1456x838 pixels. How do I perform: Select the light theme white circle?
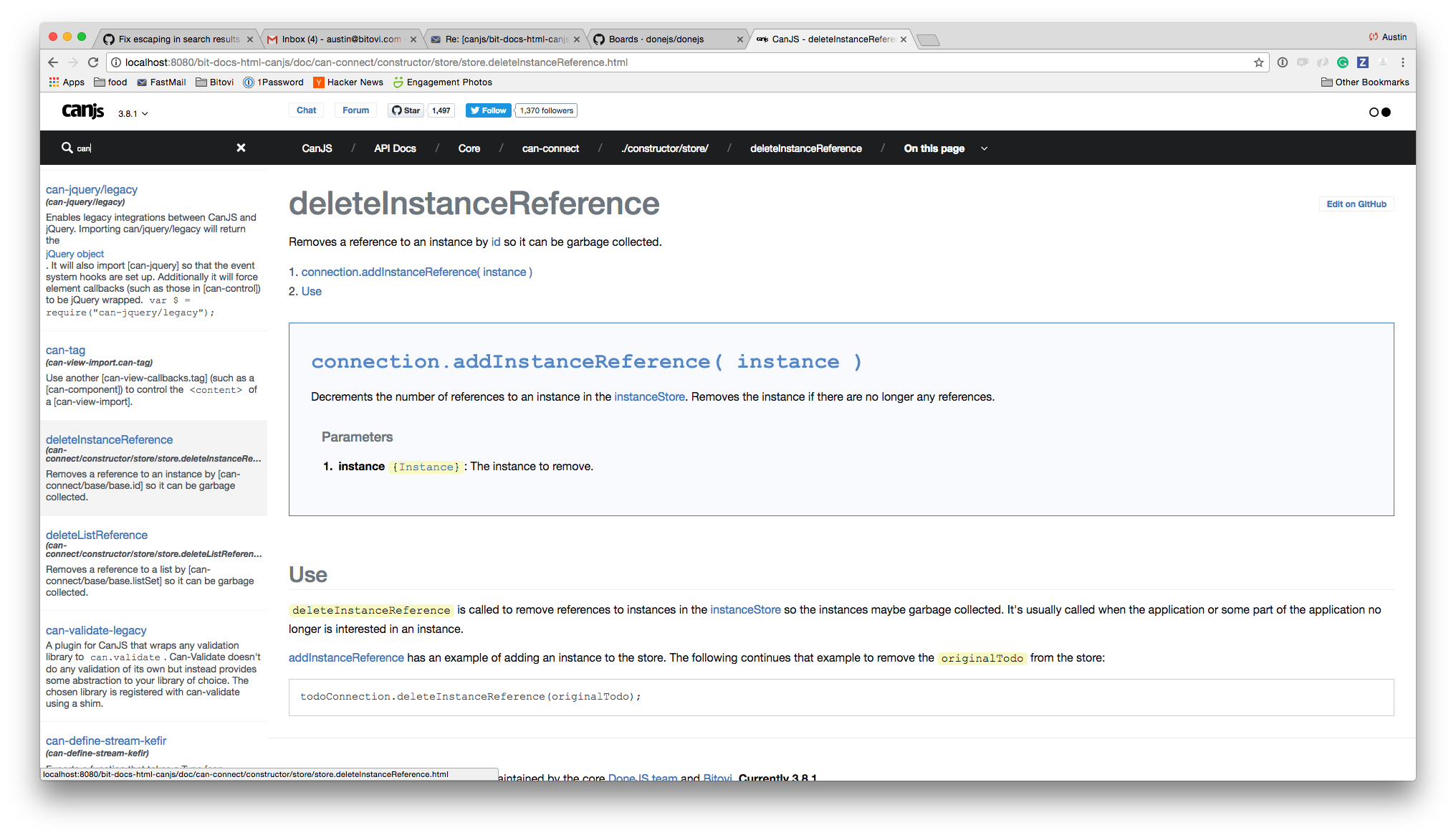1374,112
